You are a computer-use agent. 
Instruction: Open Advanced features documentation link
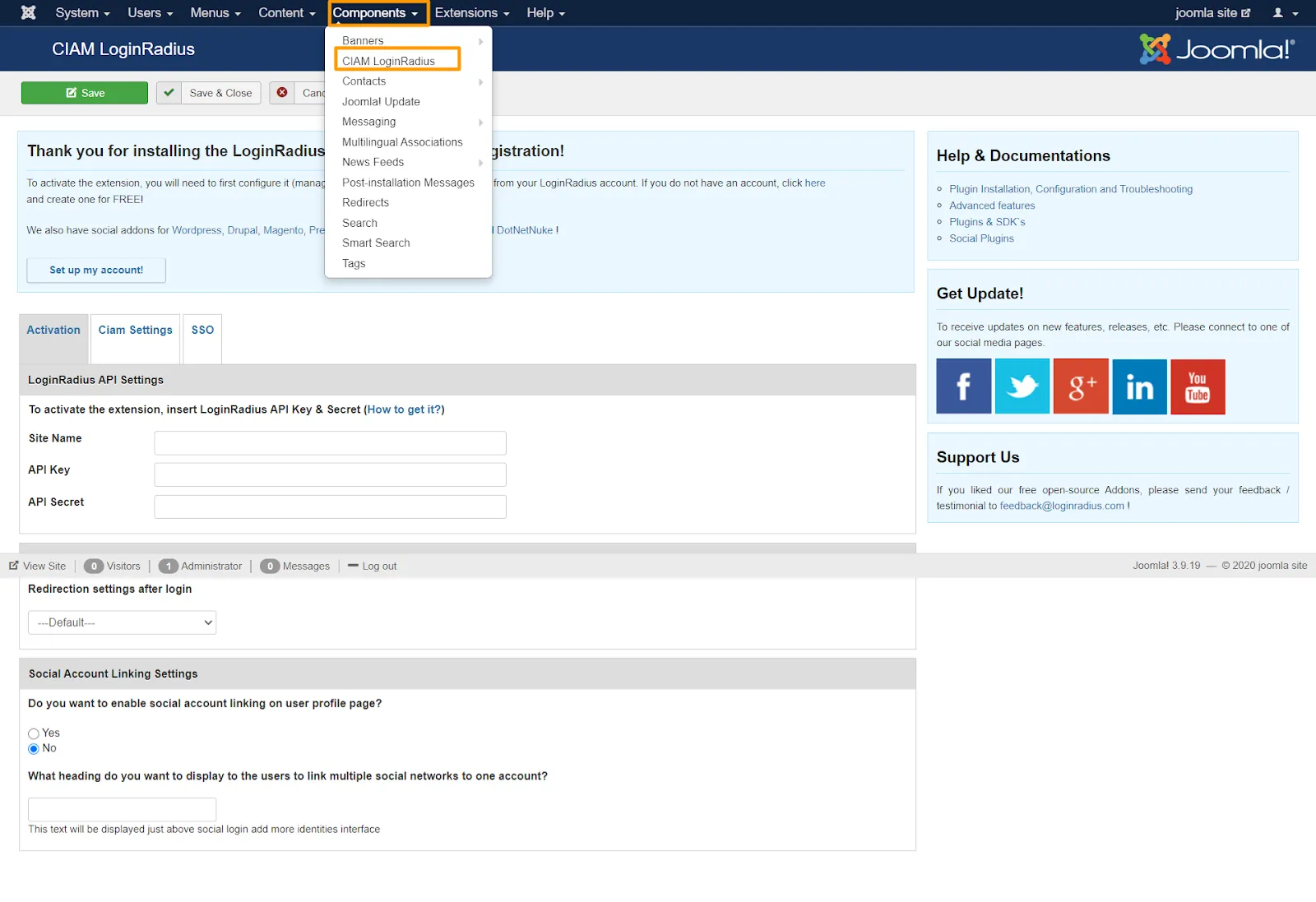pyautogui.click(x=992, y=206)
